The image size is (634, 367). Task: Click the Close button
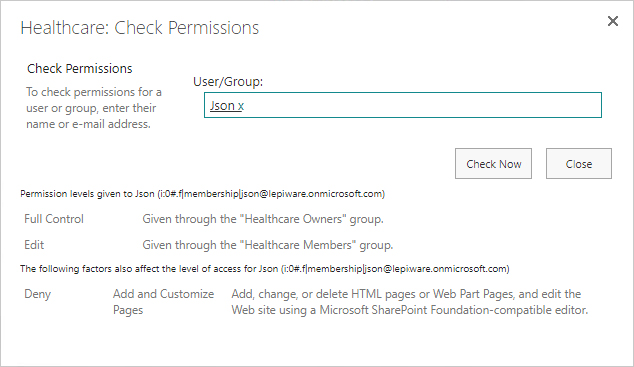click(579, 164)
